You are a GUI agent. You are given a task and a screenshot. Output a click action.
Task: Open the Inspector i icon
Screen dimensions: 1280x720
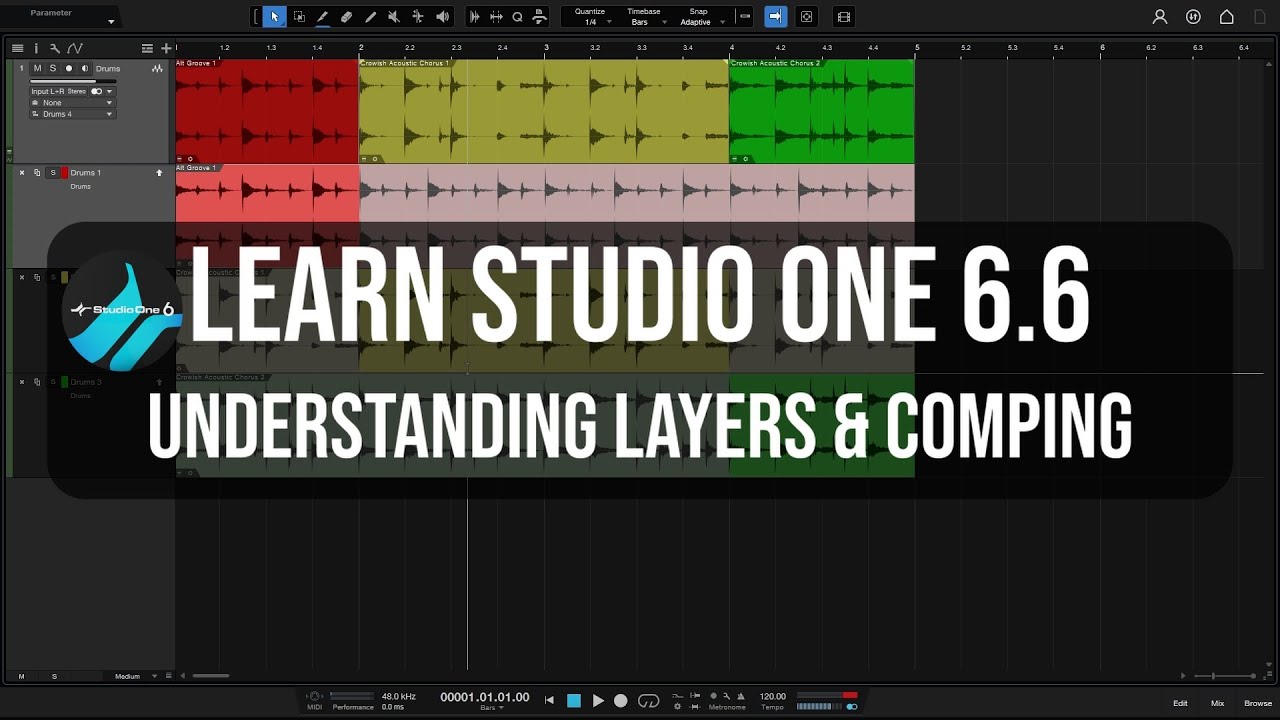pos(36,48)
